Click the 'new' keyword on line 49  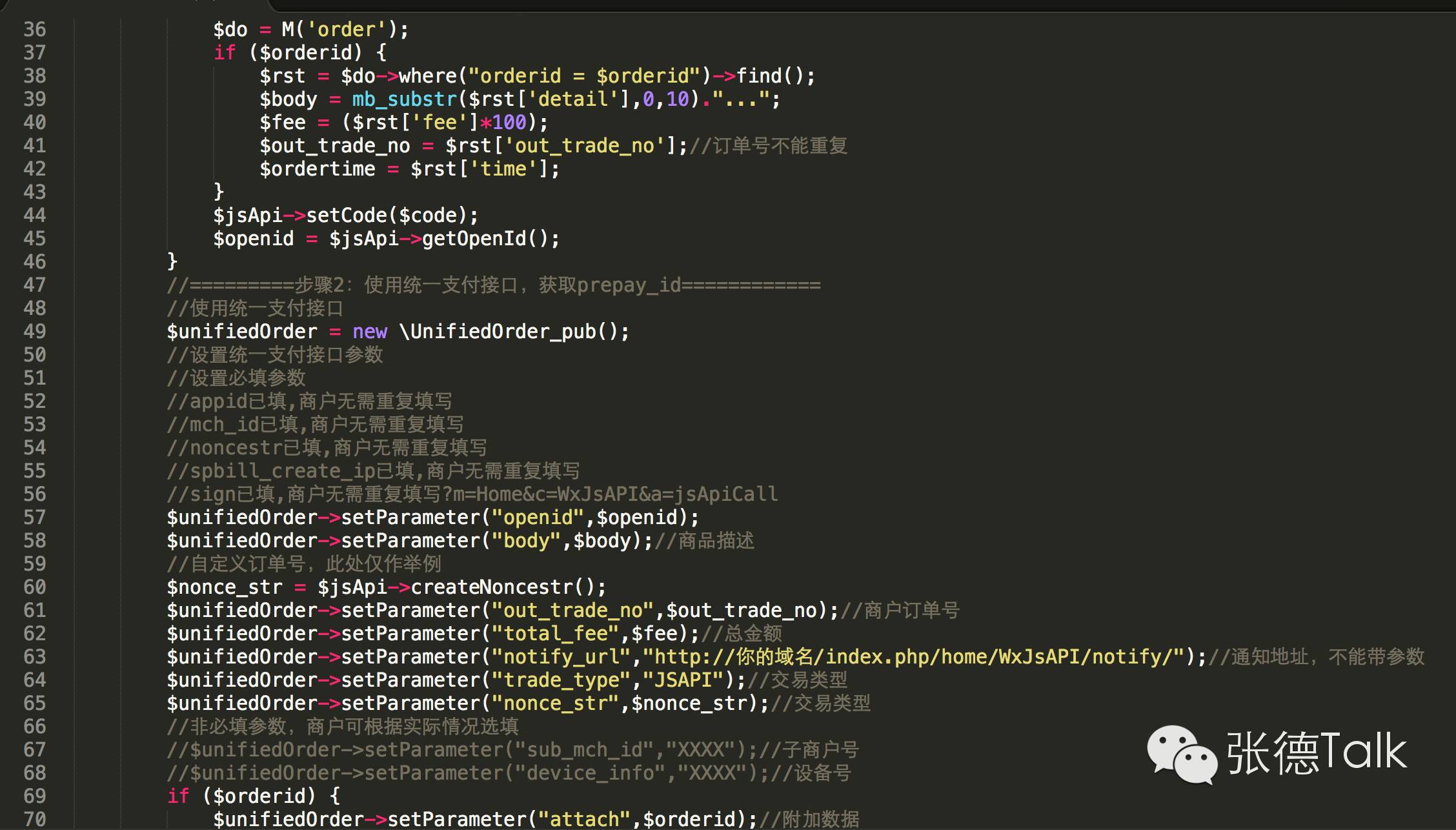(370, 332)
